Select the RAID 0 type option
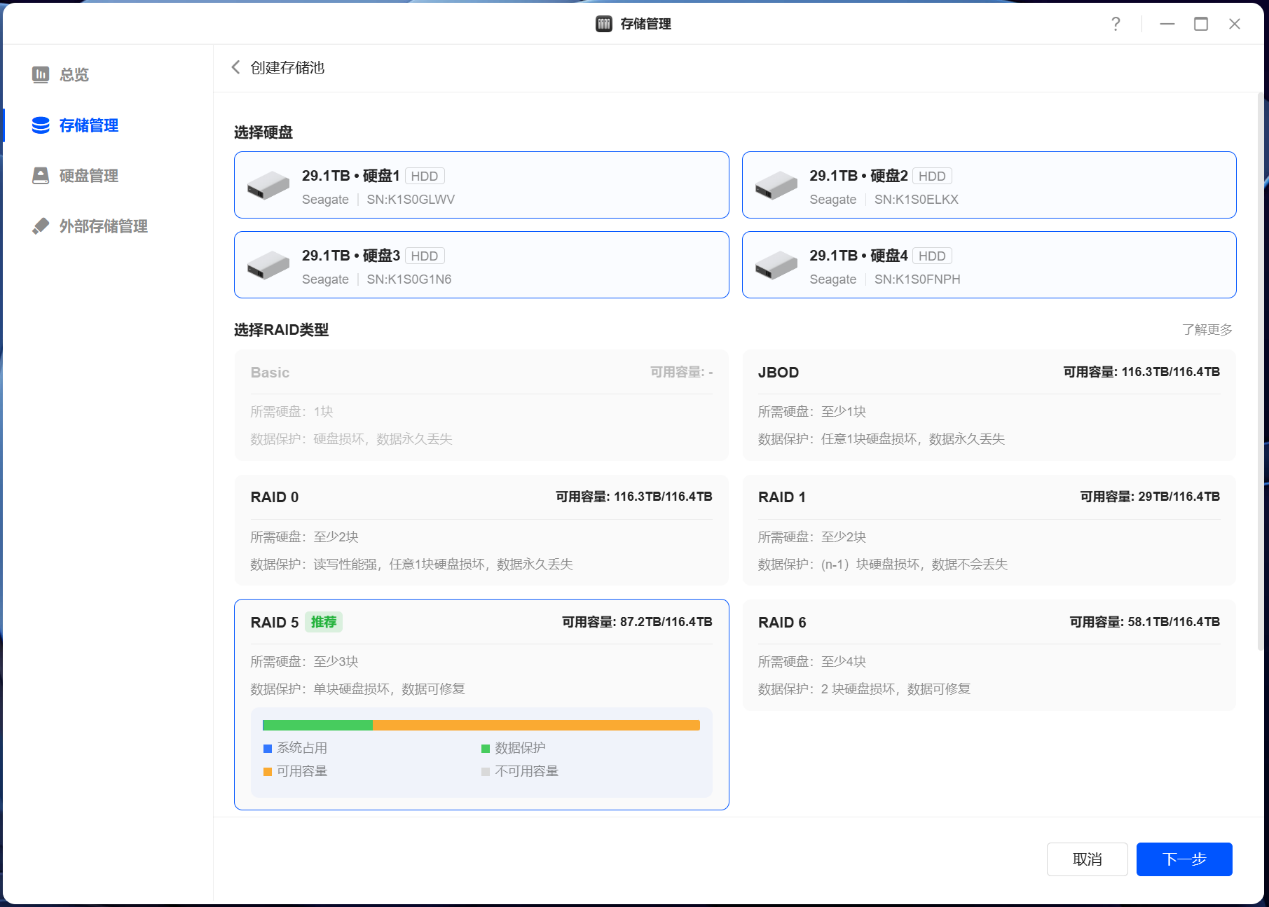 point(481,529)
